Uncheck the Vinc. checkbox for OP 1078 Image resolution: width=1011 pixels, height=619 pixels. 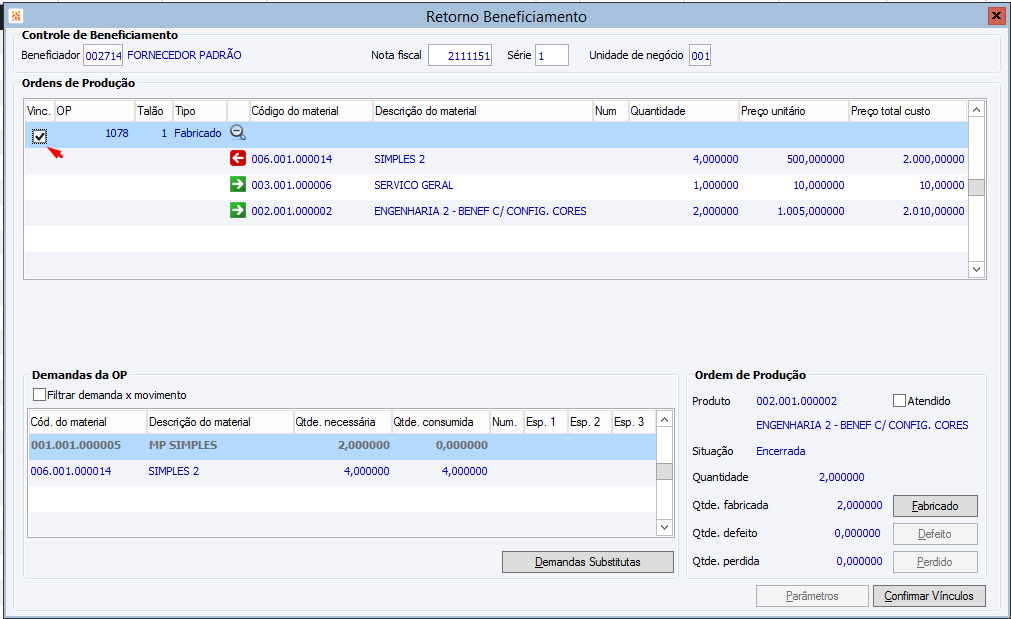[x=39, y=136]
